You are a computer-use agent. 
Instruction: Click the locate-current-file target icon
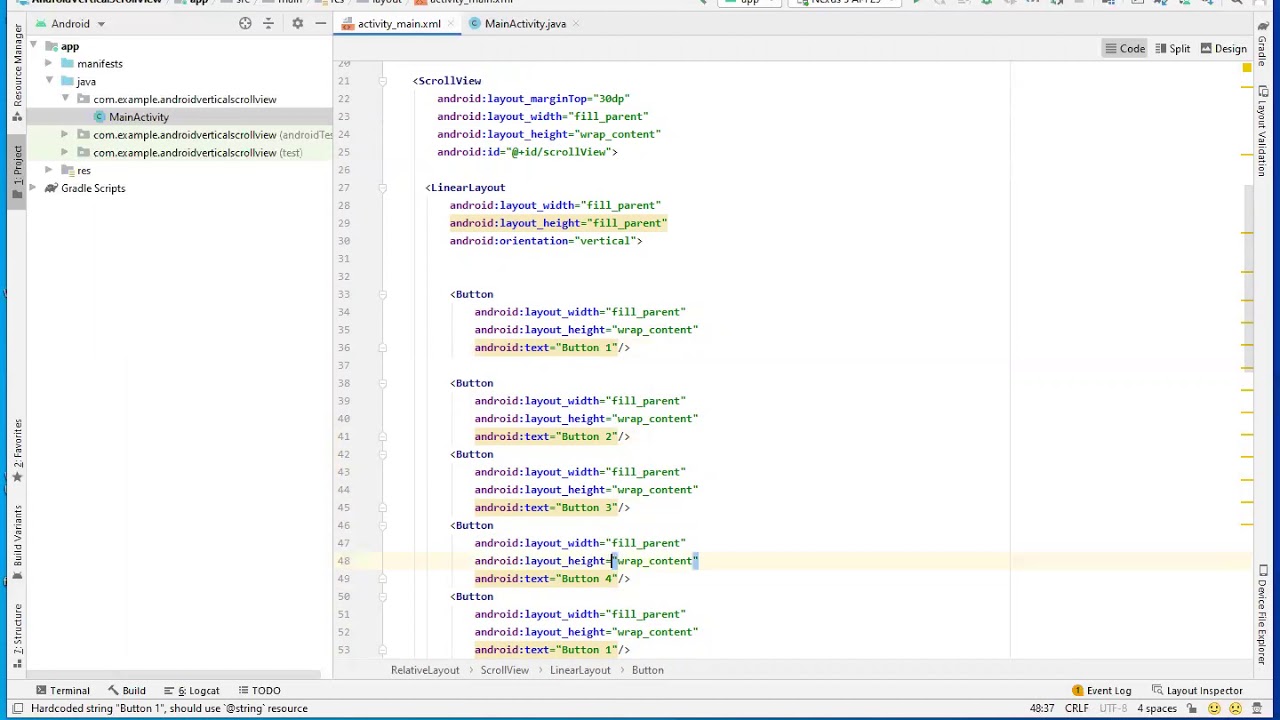point(245,23)
